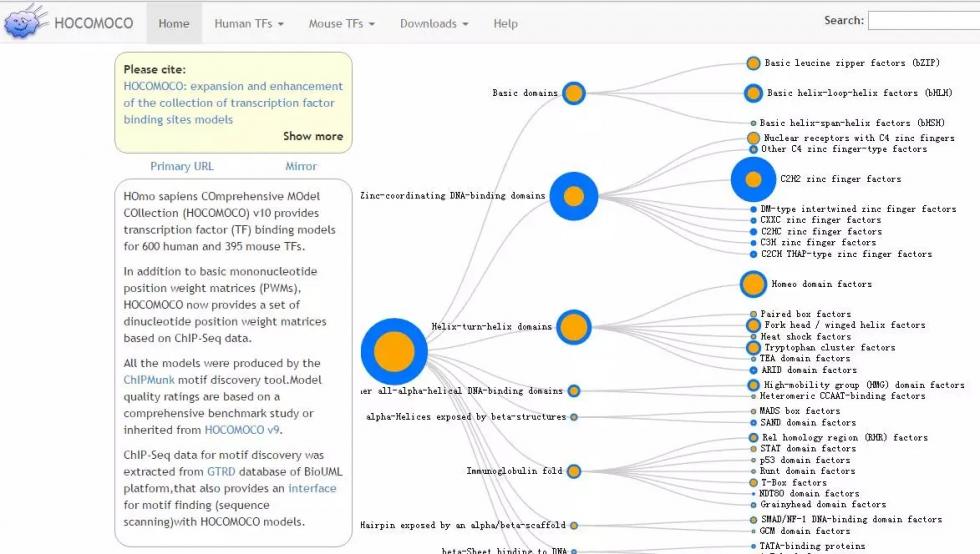Viewport: 980px width, 554px height.
Task: Click the Basic leucine zipper (bZIP) node
Action: (753, 63)
